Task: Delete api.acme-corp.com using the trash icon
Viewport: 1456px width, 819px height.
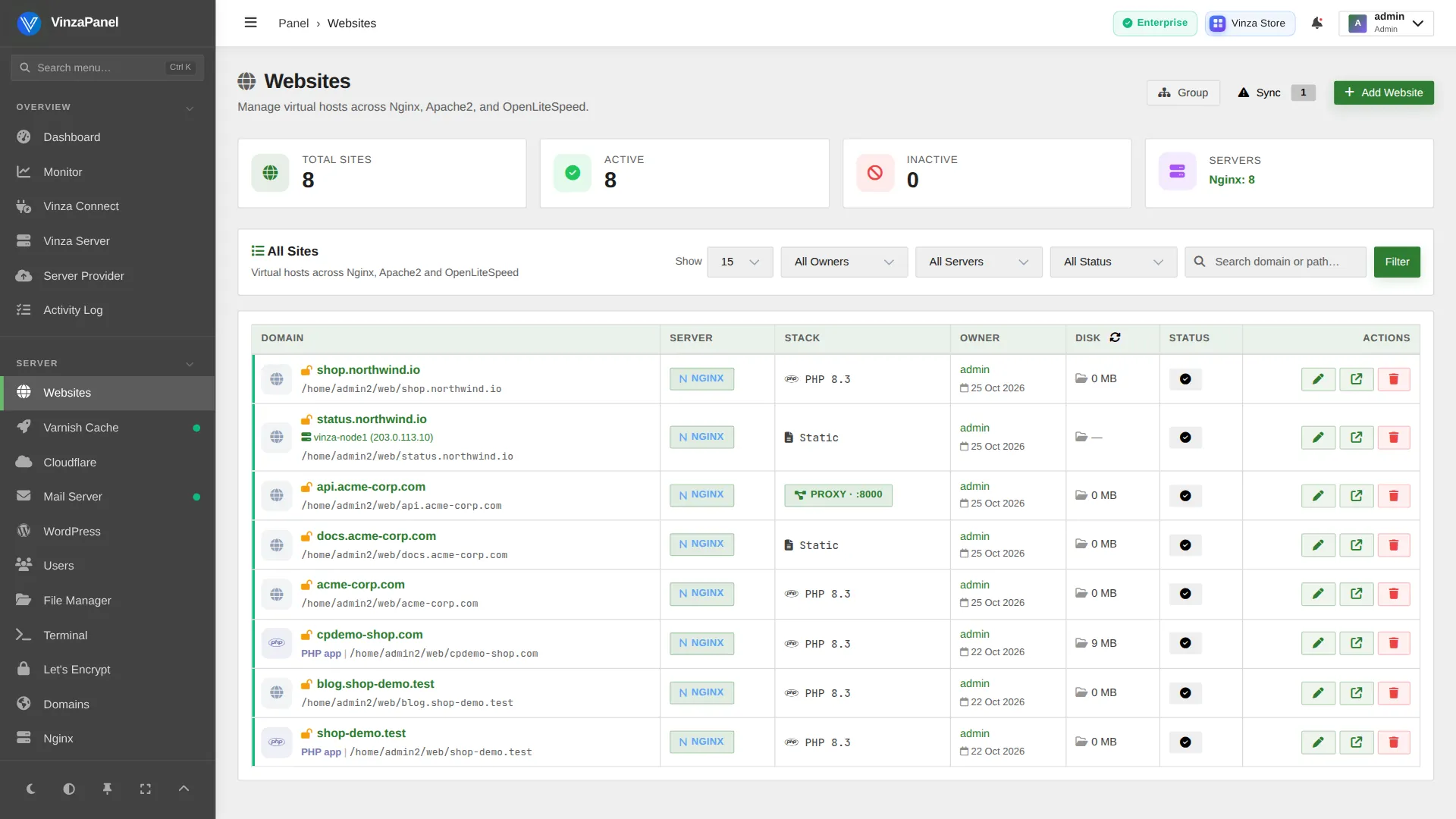Action: click(1393, 496)
